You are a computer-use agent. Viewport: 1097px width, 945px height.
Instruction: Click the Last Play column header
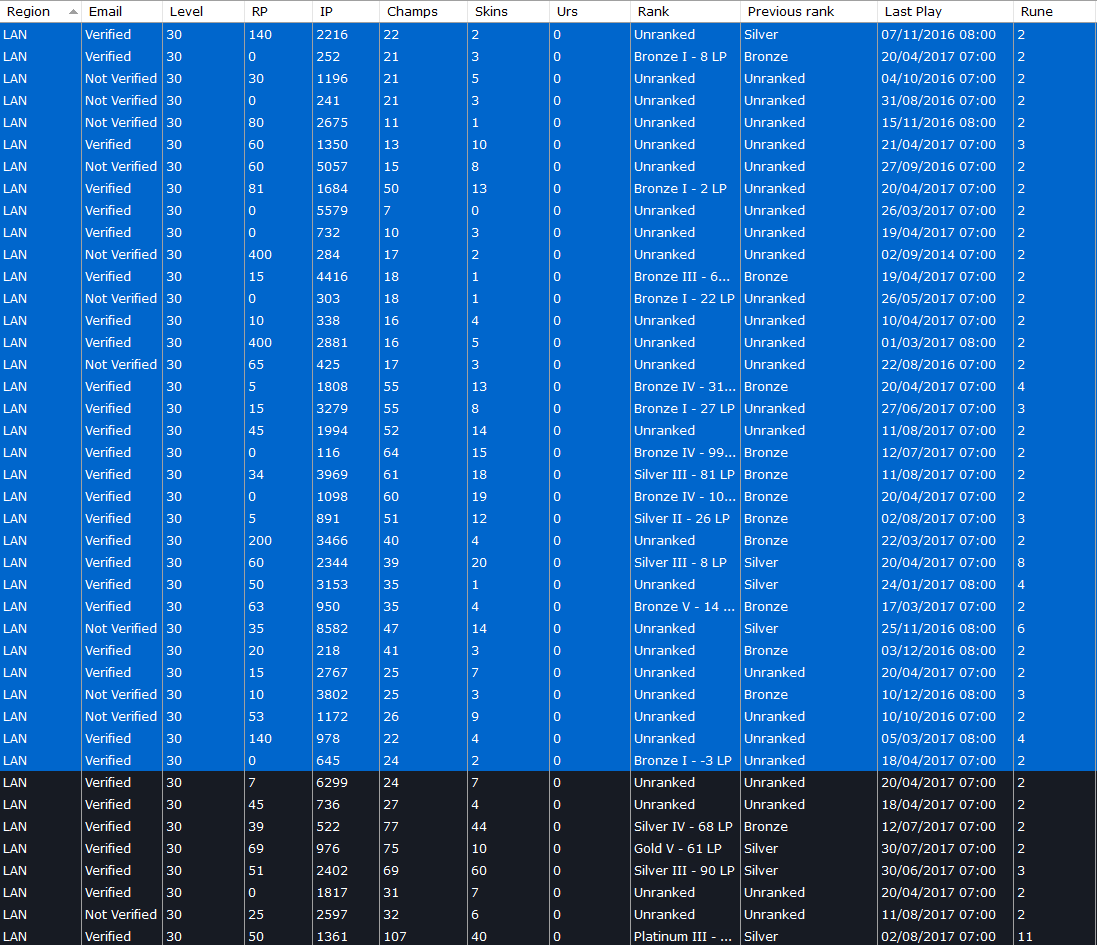[944, 11]
